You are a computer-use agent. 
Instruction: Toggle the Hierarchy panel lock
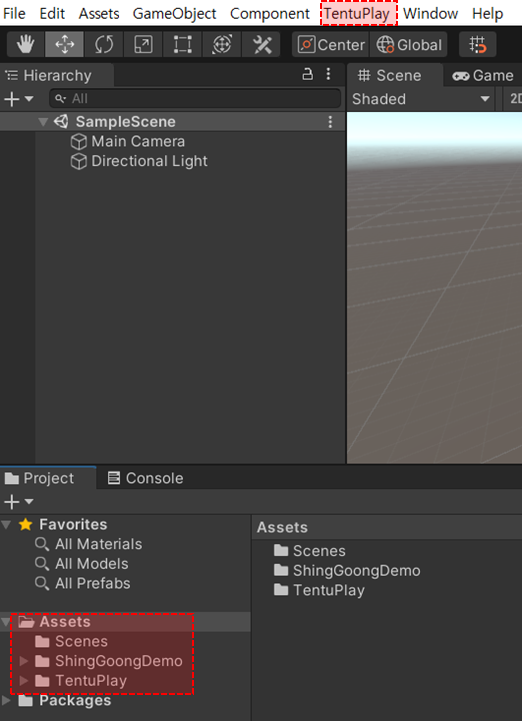[x=307, y=74]
